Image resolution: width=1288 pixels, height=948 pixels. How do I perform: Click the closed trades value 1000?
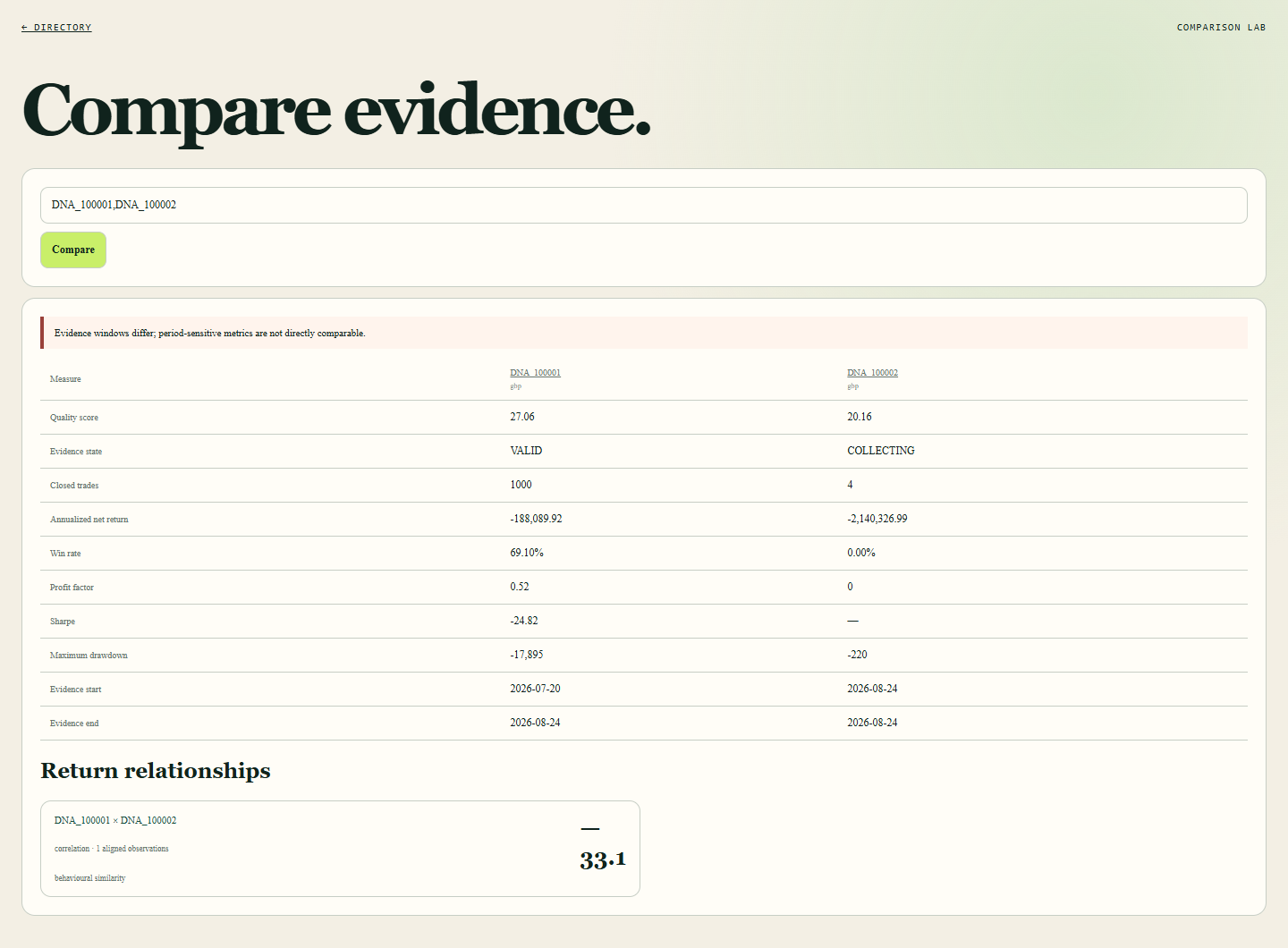521,485
